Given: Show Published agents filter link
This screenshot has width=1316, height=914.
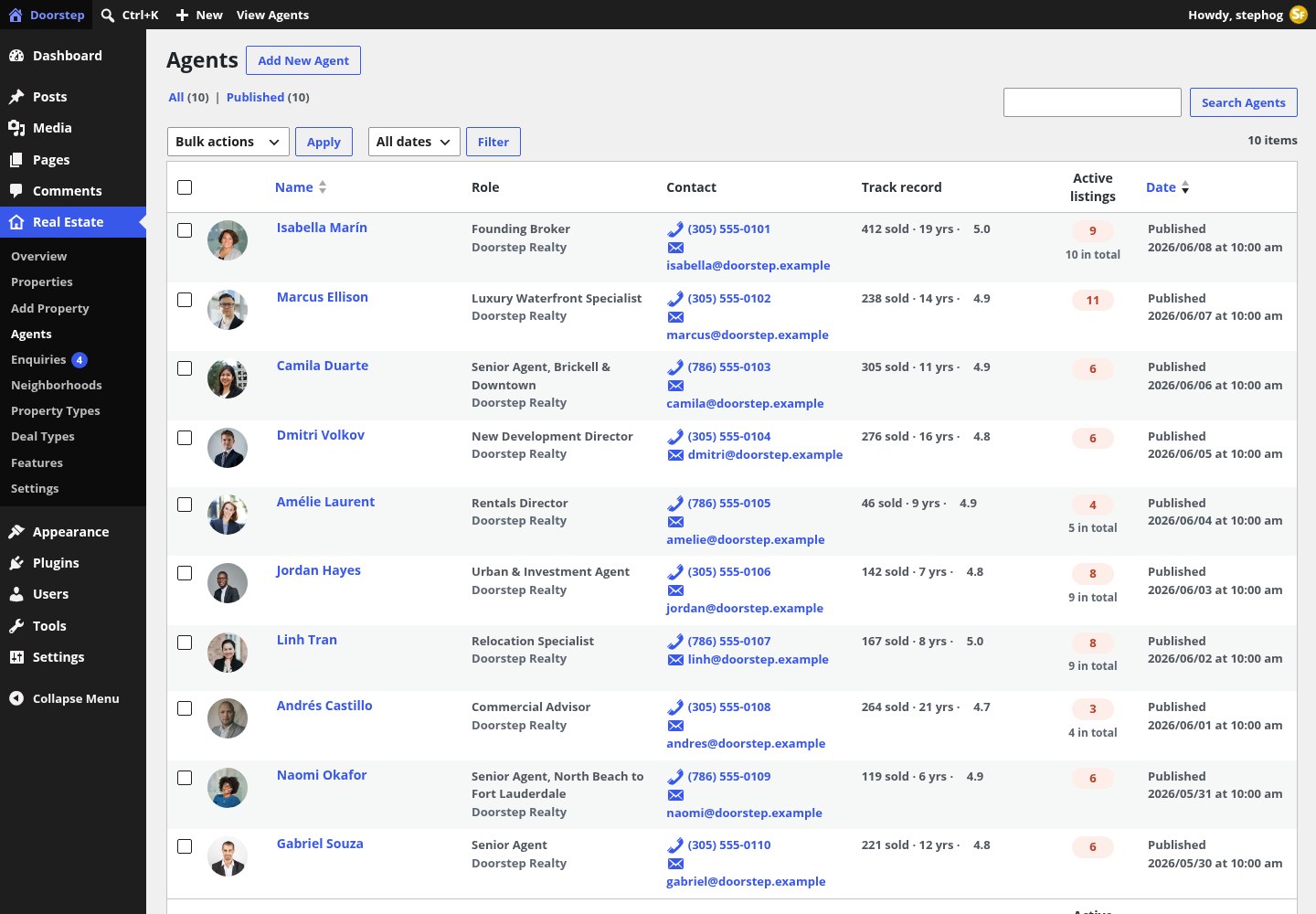Looking at the screenshot, I should pos(255,97).
